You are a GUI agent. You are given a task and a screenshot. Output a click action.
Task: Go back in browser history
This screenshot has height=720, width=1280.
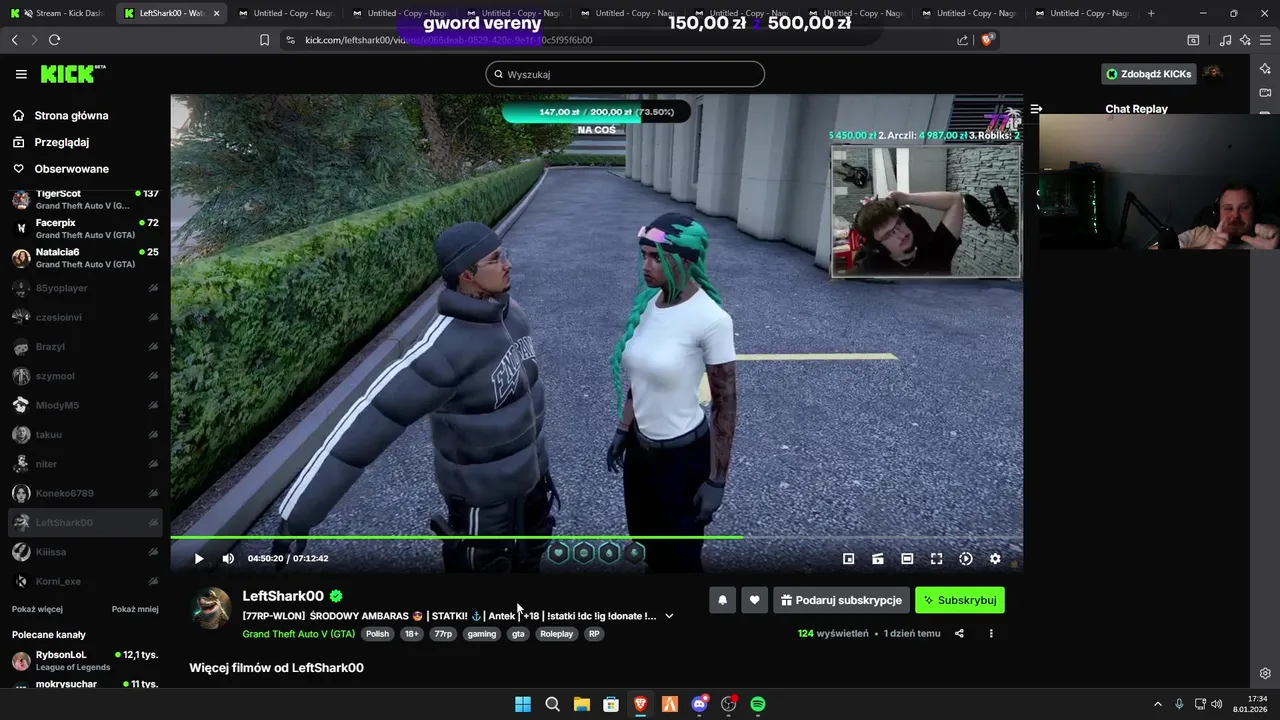pos(14,40)
